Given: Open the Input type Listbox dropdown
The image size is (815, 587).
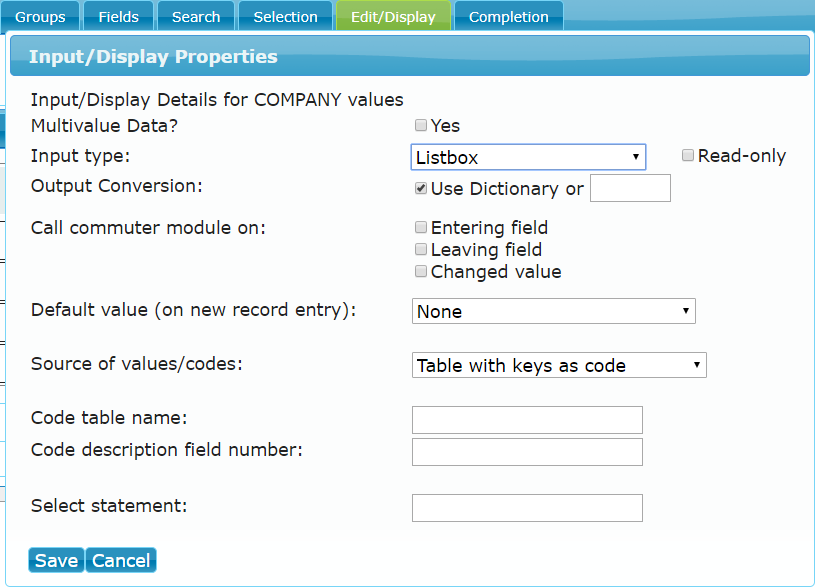Looking at the screenshot, I should click(x=528, y=157).
